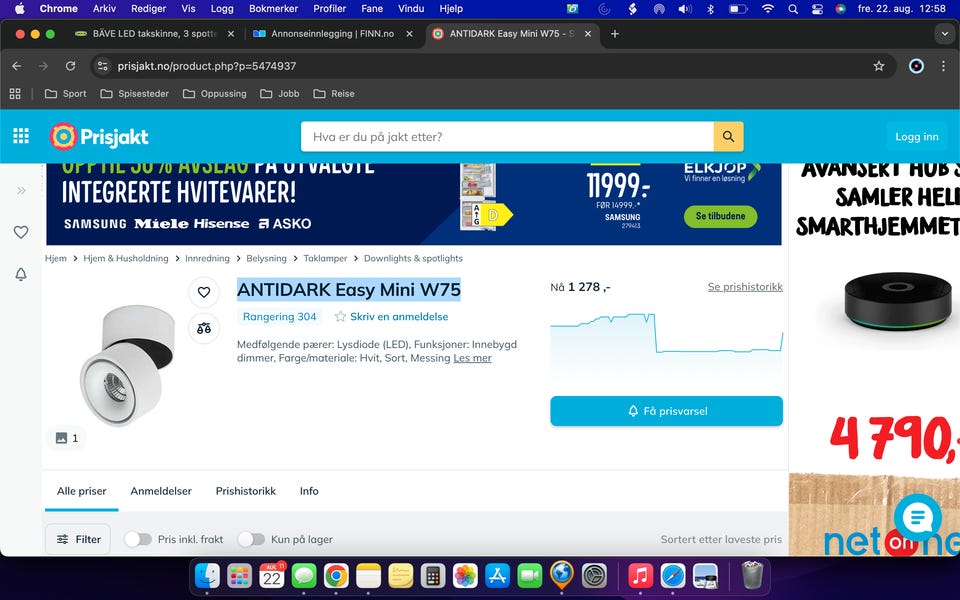Select the Info tab
960x600 pixels.
click(x=309, y=491)
